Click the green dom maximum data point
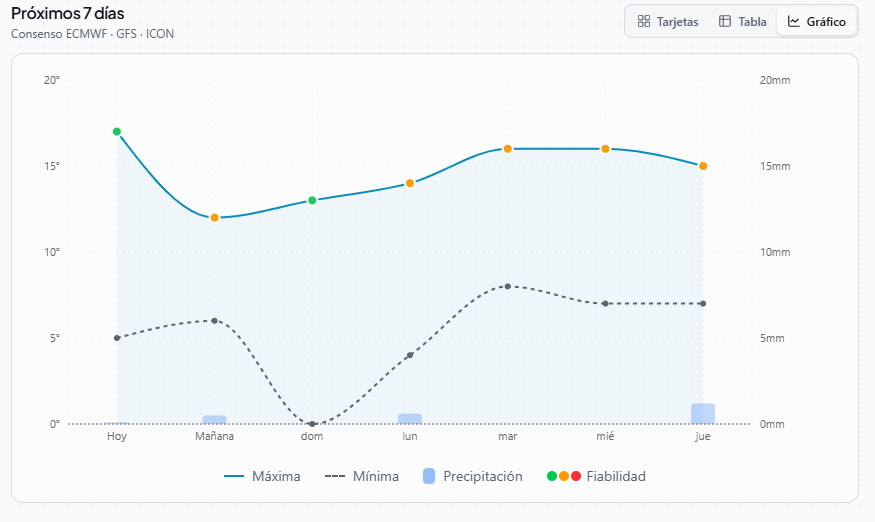The image size is (875, 522). pos(312,200)
